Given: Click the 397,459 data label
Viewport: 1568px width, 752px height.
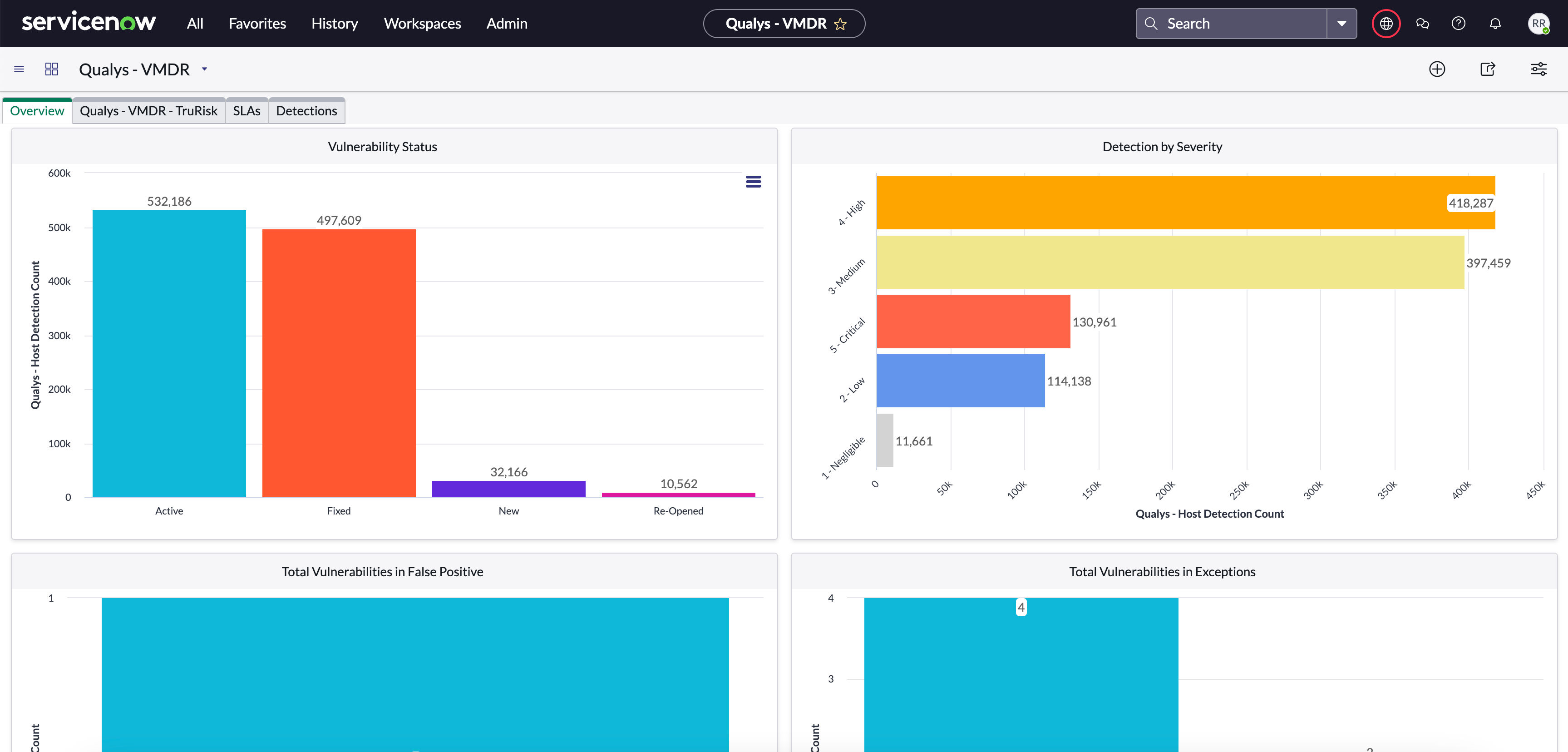Looking at the screenshot, I should click(1488, 263).
